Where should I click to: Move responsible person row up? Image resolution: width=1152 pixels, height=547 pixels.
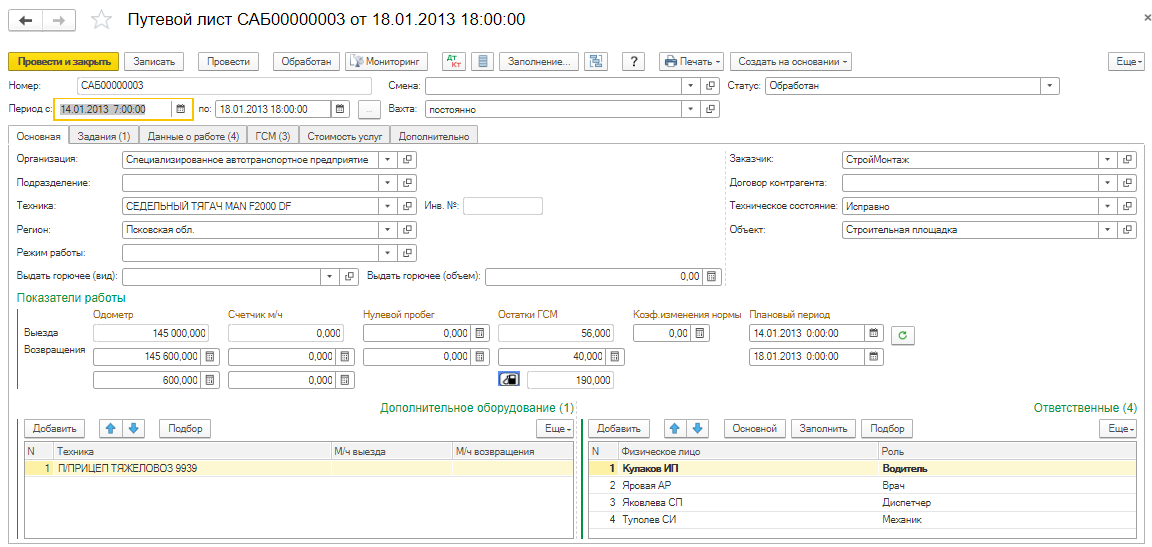pyautogui.click(x=674, y=427)
